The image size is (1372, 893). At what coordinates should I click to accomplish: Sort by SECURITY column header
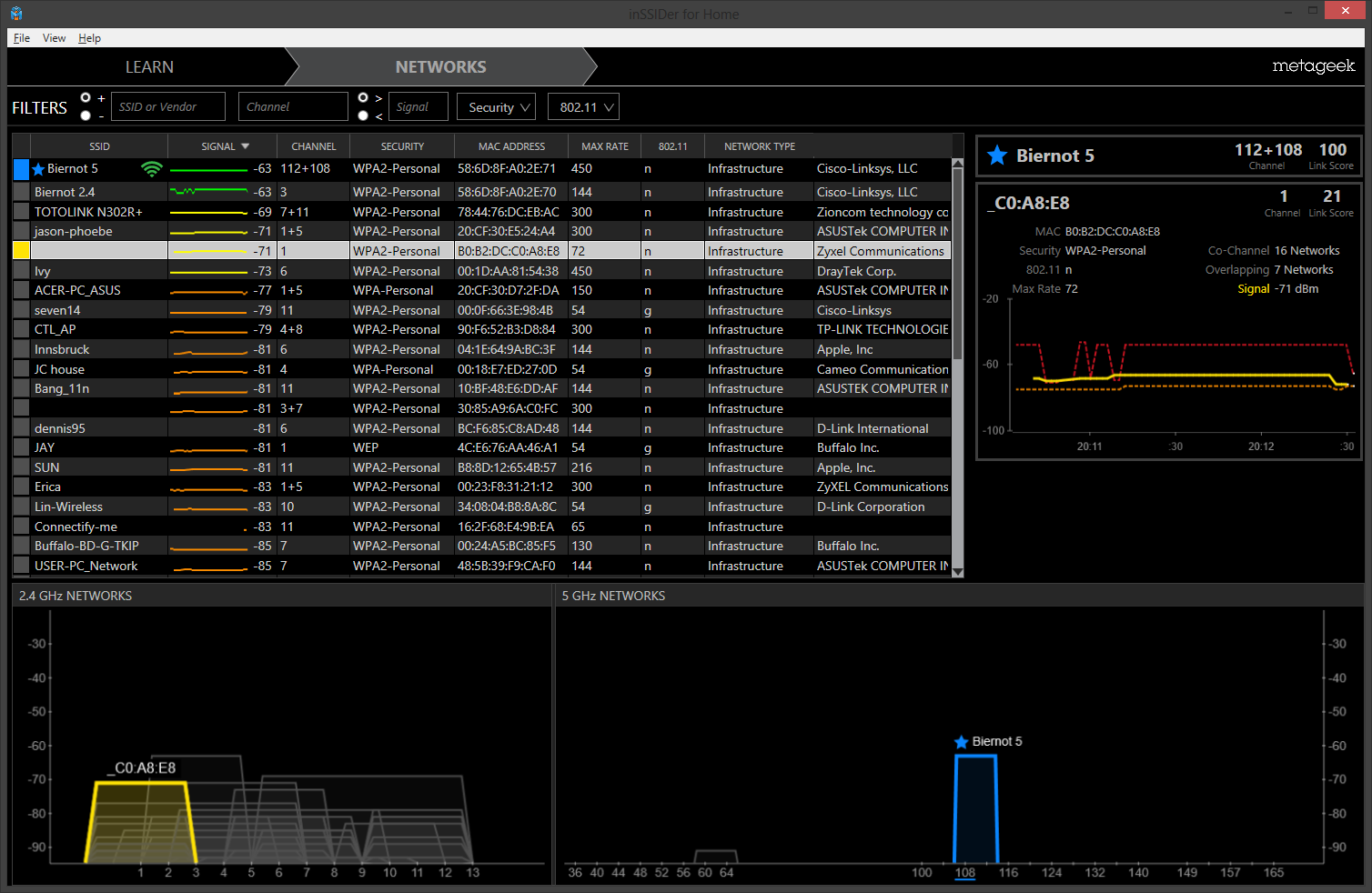click(402, 146)
